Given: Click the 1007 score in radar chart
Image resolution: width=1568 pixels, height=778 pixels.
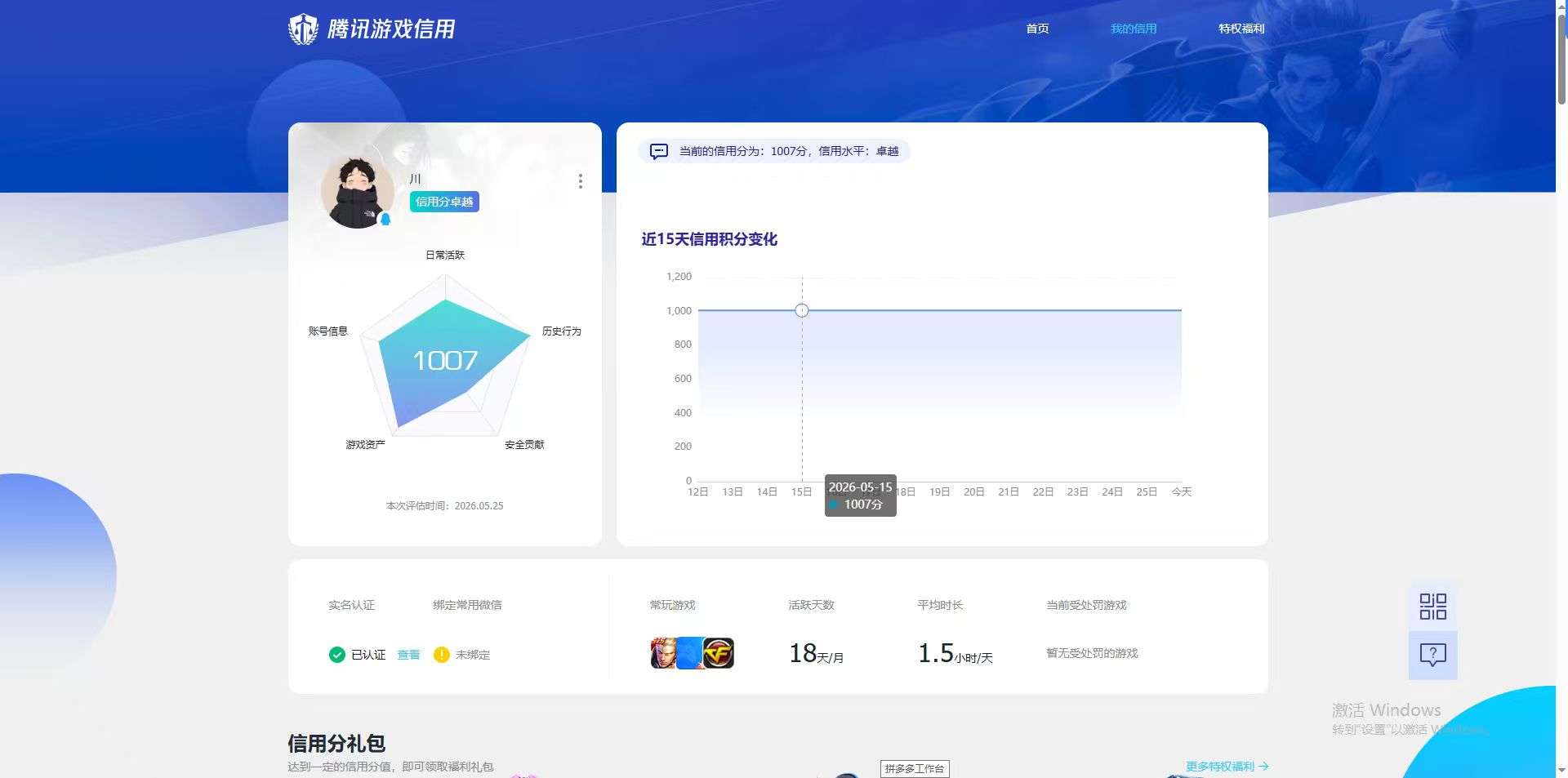Looking at the screenshot, I should click(x=445, y=360).
